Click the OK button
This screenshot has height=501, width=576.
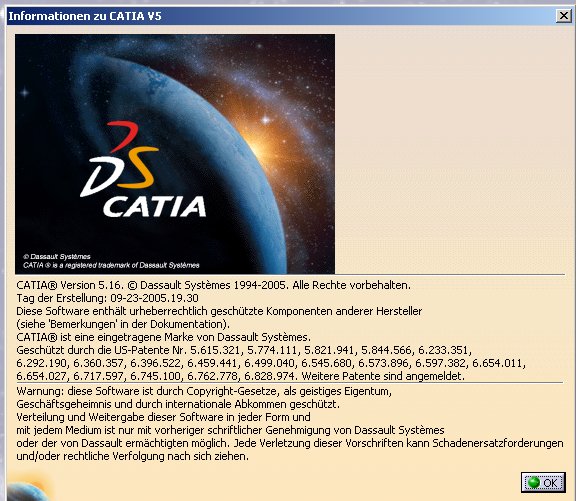[x=543, y=482]
